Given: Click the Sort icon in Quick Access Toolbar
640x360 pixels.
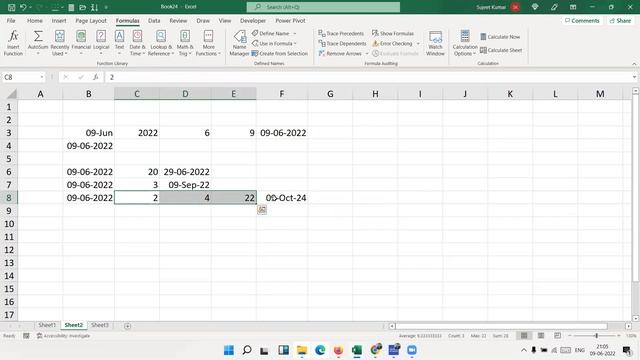Looking at the screenshot, I should pos(94,7).
